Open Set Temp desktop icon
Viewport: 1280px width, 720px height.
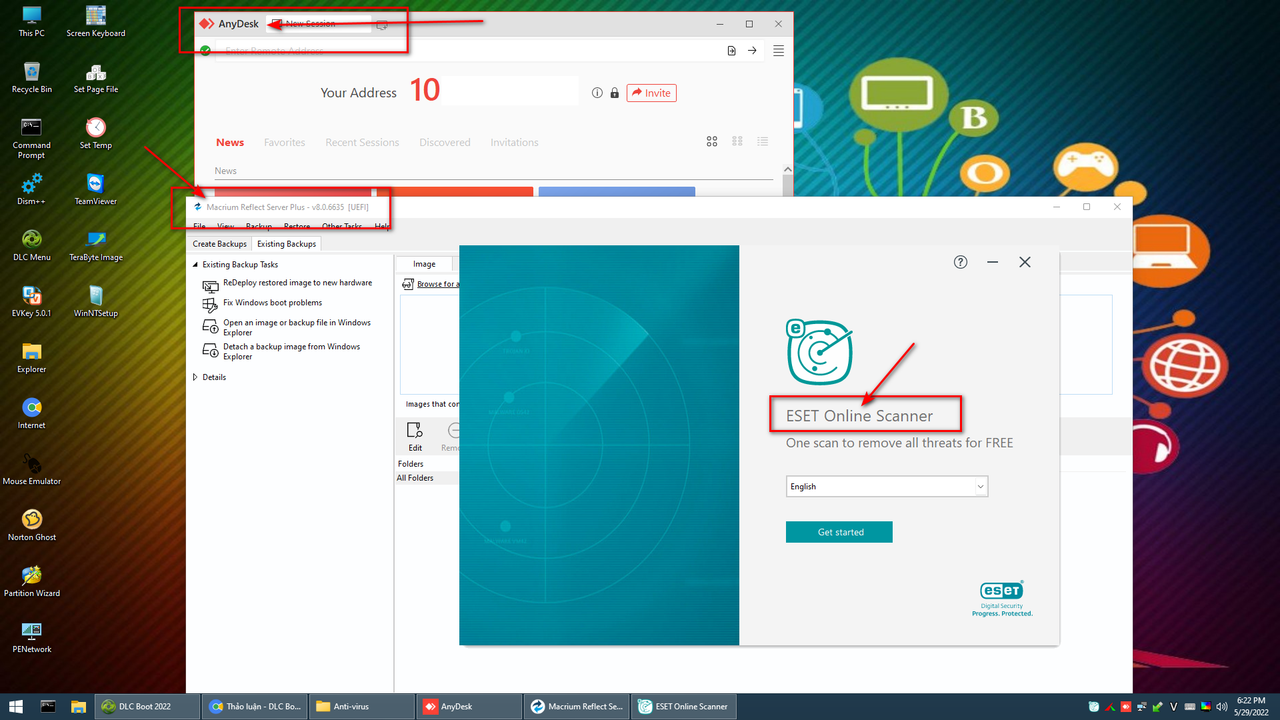(x=96, y=133)
